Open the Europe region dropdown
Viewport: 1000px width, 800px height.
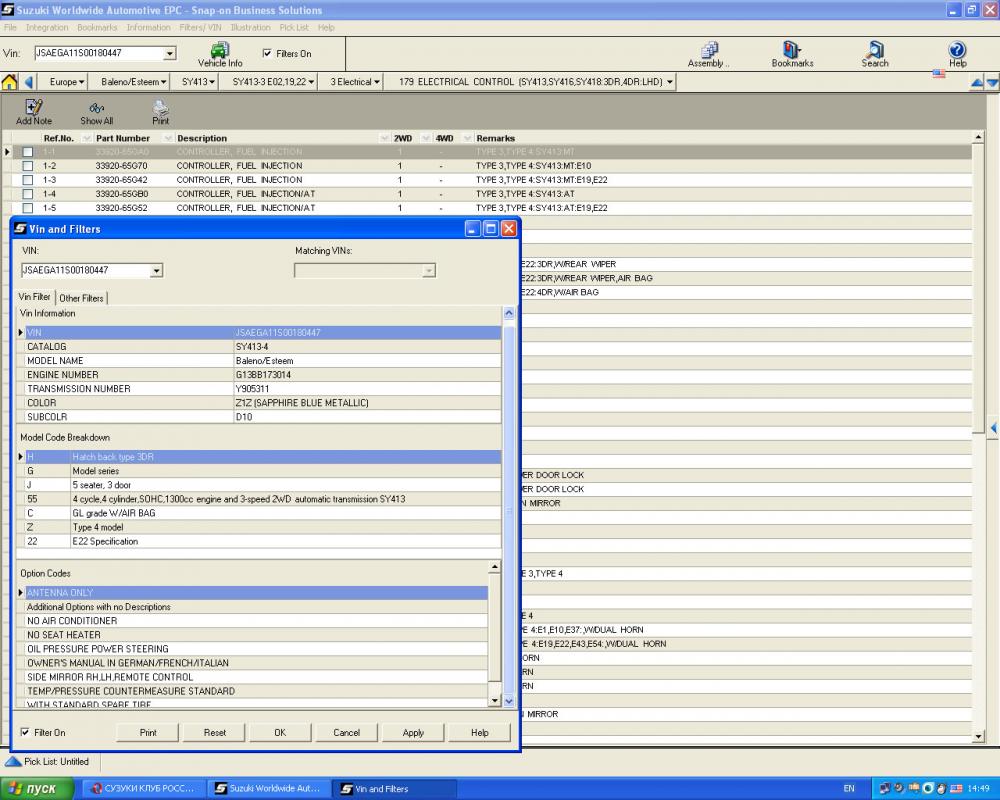click(x=67, y=82)
